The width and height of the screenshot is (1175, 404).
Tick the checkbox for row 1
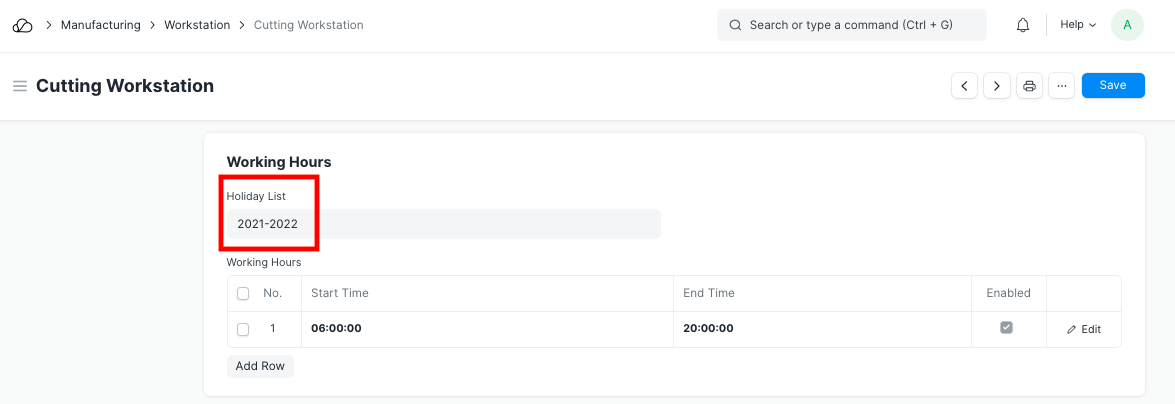[243, 329]
